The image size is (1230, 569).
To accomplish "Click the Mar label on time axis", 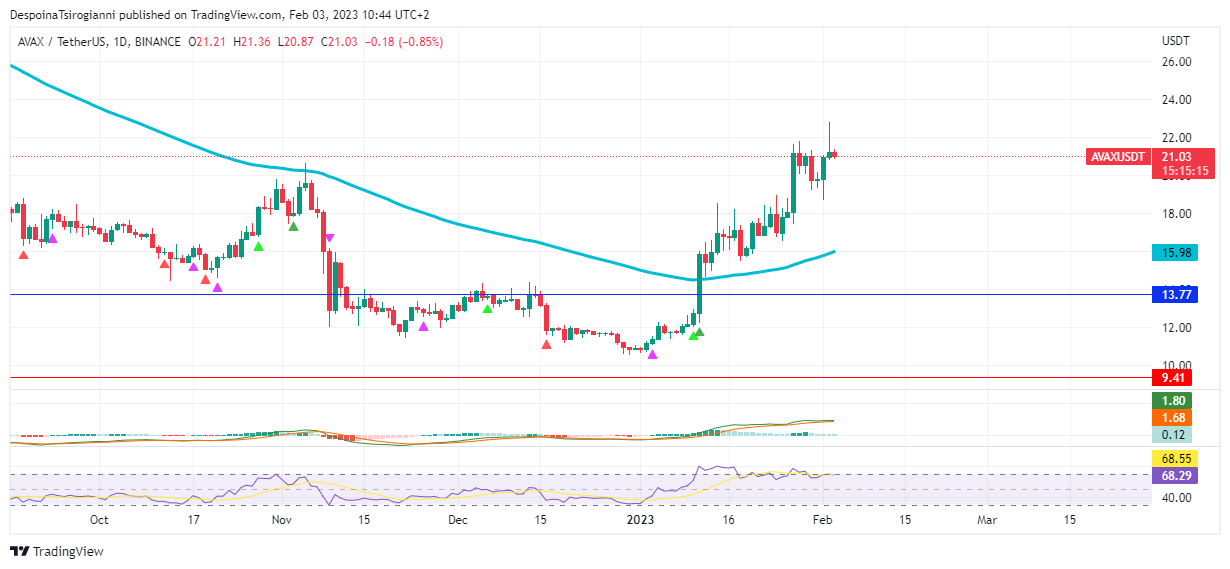I will (987, 521).
